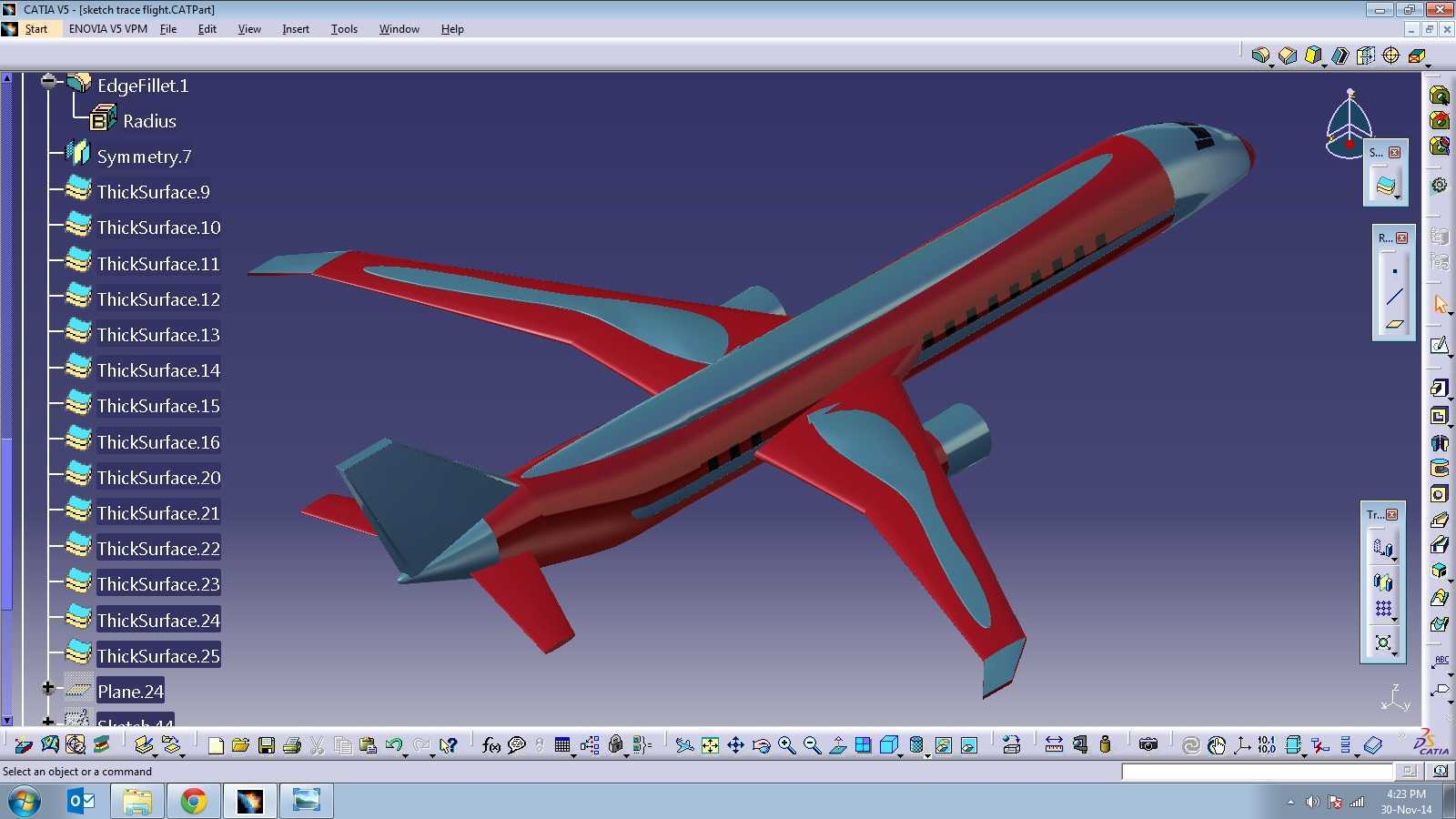
Task: Select the Pan view icon
Action: coord(735,745)
